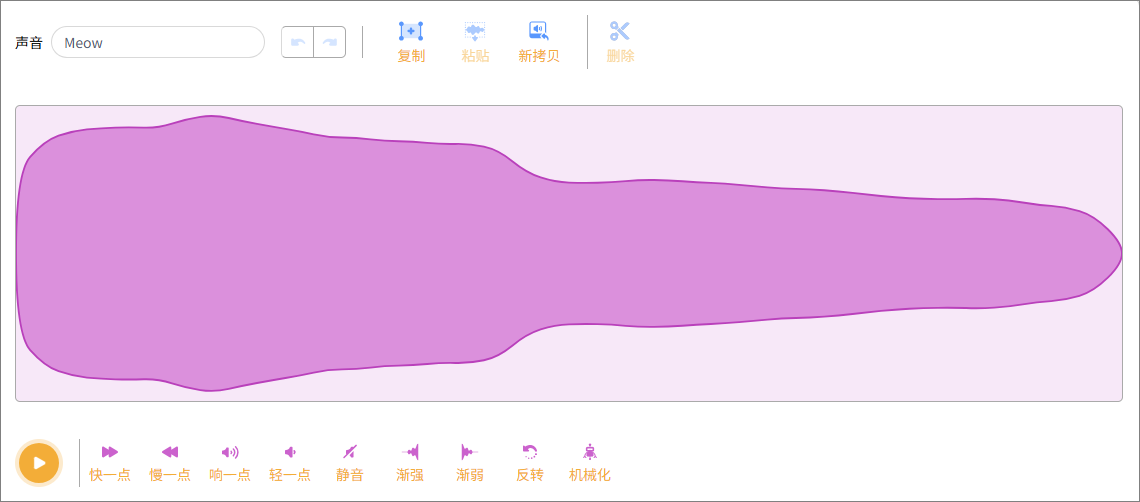
Task: Click the 反转 text label
Action: (x=530, y=475)
